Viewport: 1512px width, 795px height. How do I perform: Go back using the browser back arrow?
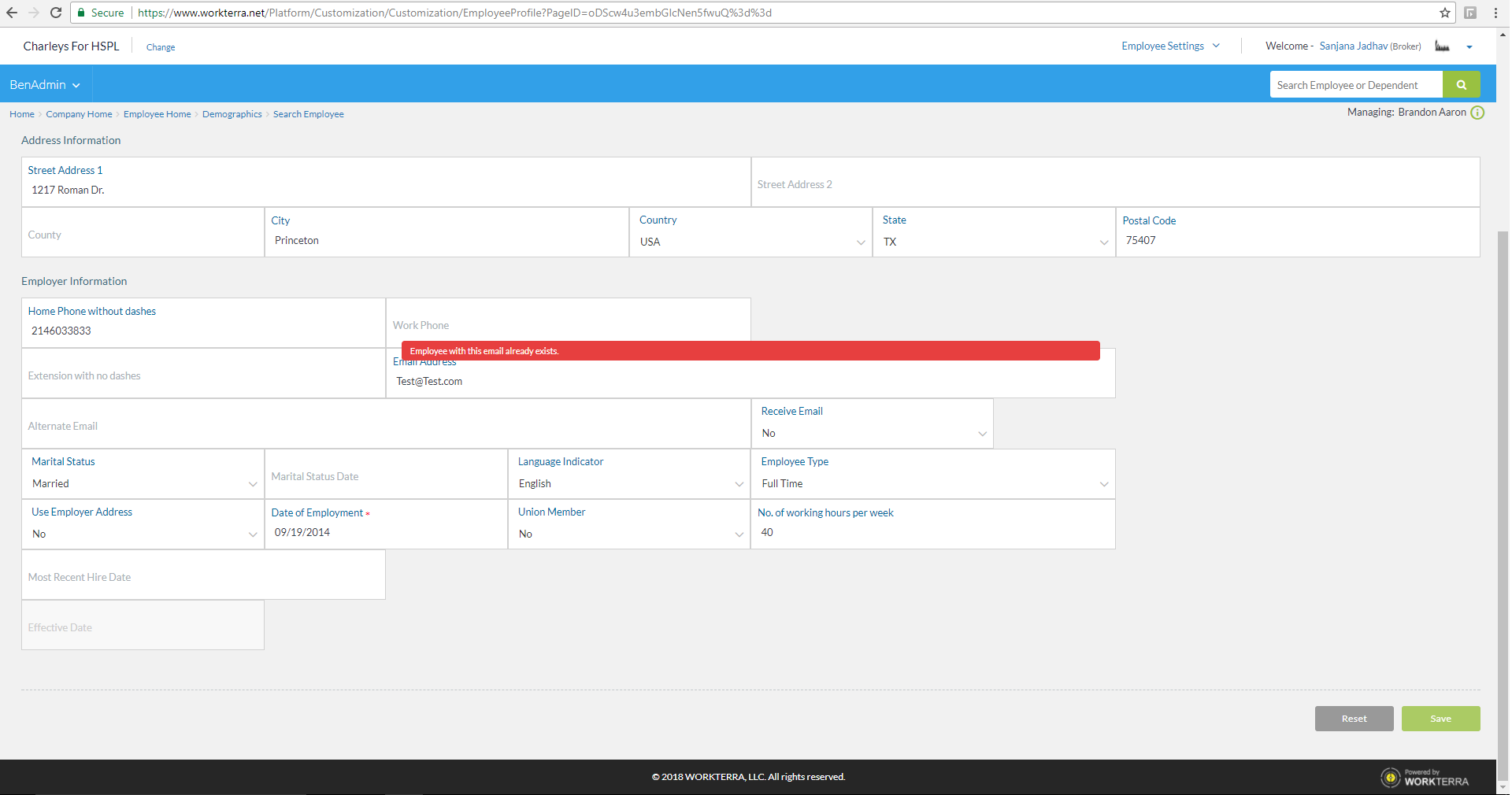13,13
